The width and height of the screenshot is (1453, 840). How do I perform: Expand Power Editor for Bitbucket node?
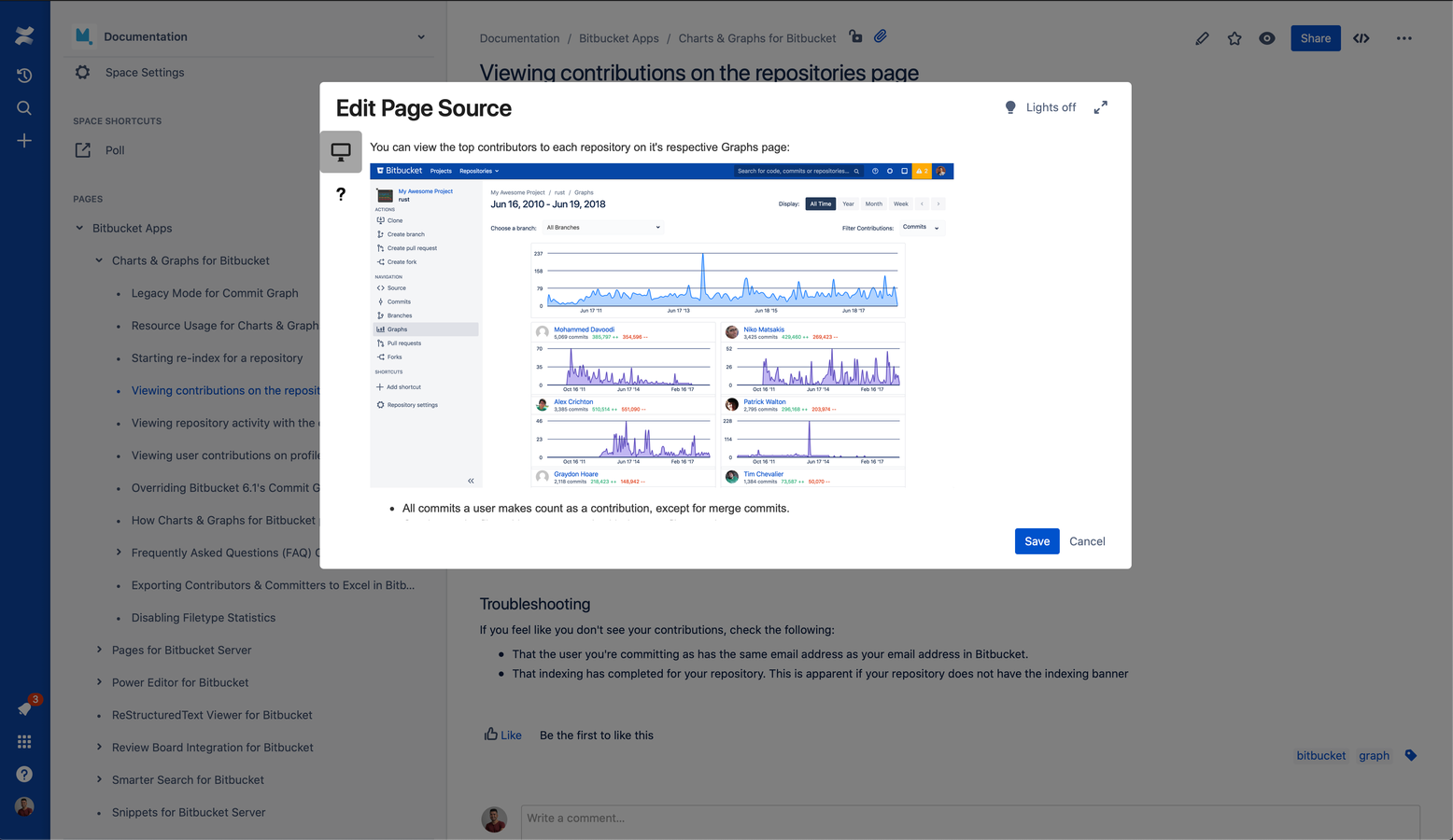tap(99, 682)
